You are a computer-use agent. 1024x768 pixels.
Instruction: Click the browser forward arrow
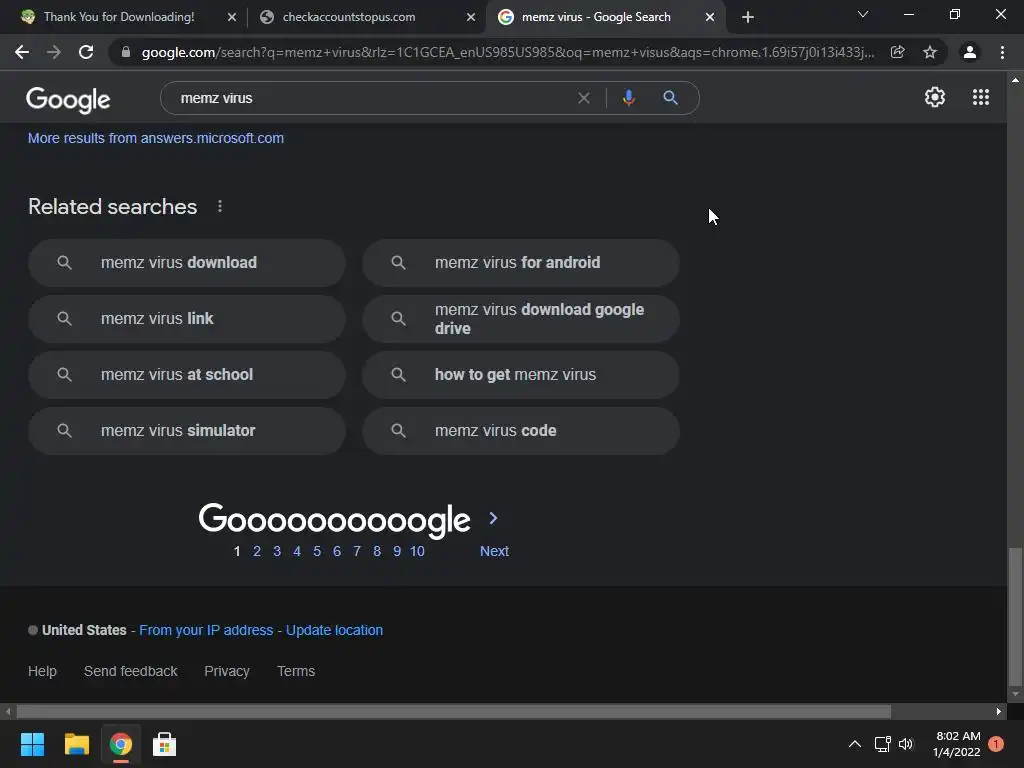click(x=54, y=52)
